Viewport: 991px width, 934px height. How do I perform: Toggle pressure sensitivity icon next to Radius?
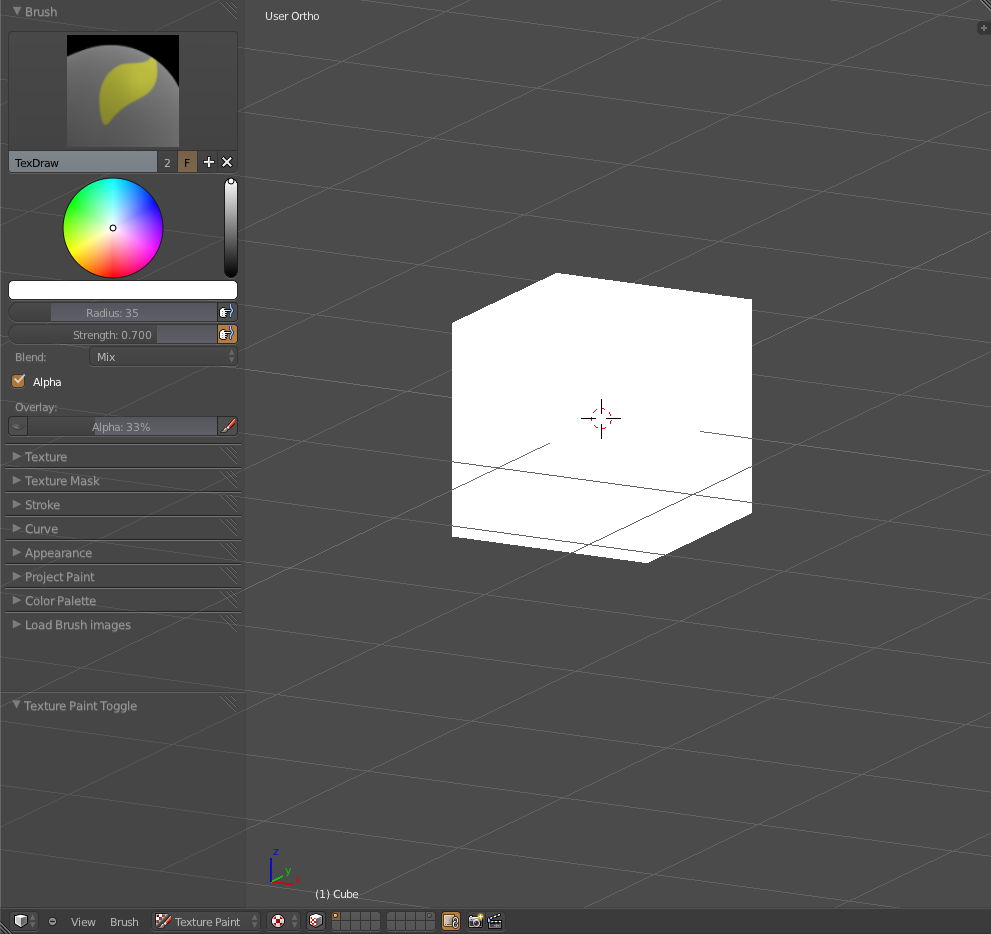pyautogui.click(x=227, y=311)
